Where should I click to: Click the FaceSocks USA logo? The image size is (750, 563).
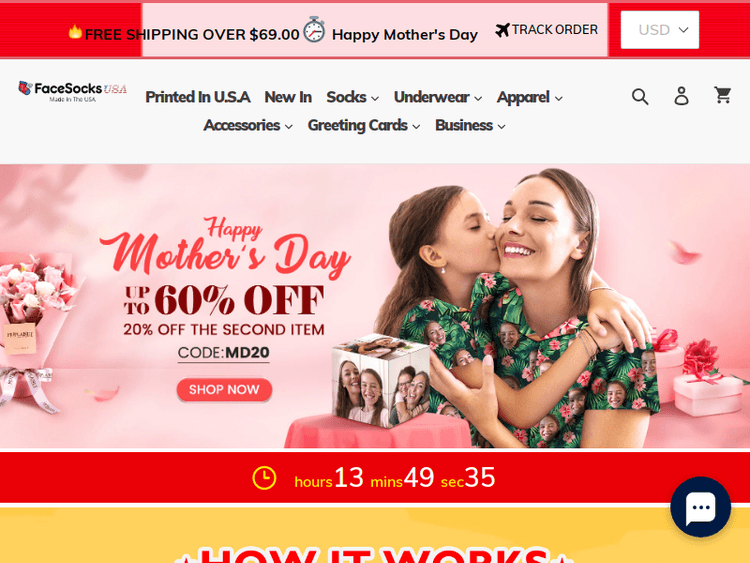[x=72, y=91]
